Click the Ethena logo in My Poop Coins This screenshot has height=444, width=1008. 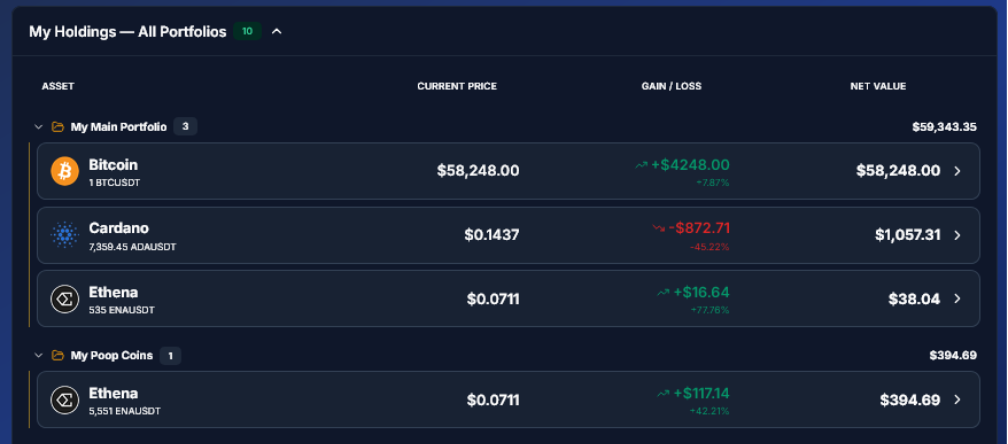pyautogui.click(x=65, y=400)
